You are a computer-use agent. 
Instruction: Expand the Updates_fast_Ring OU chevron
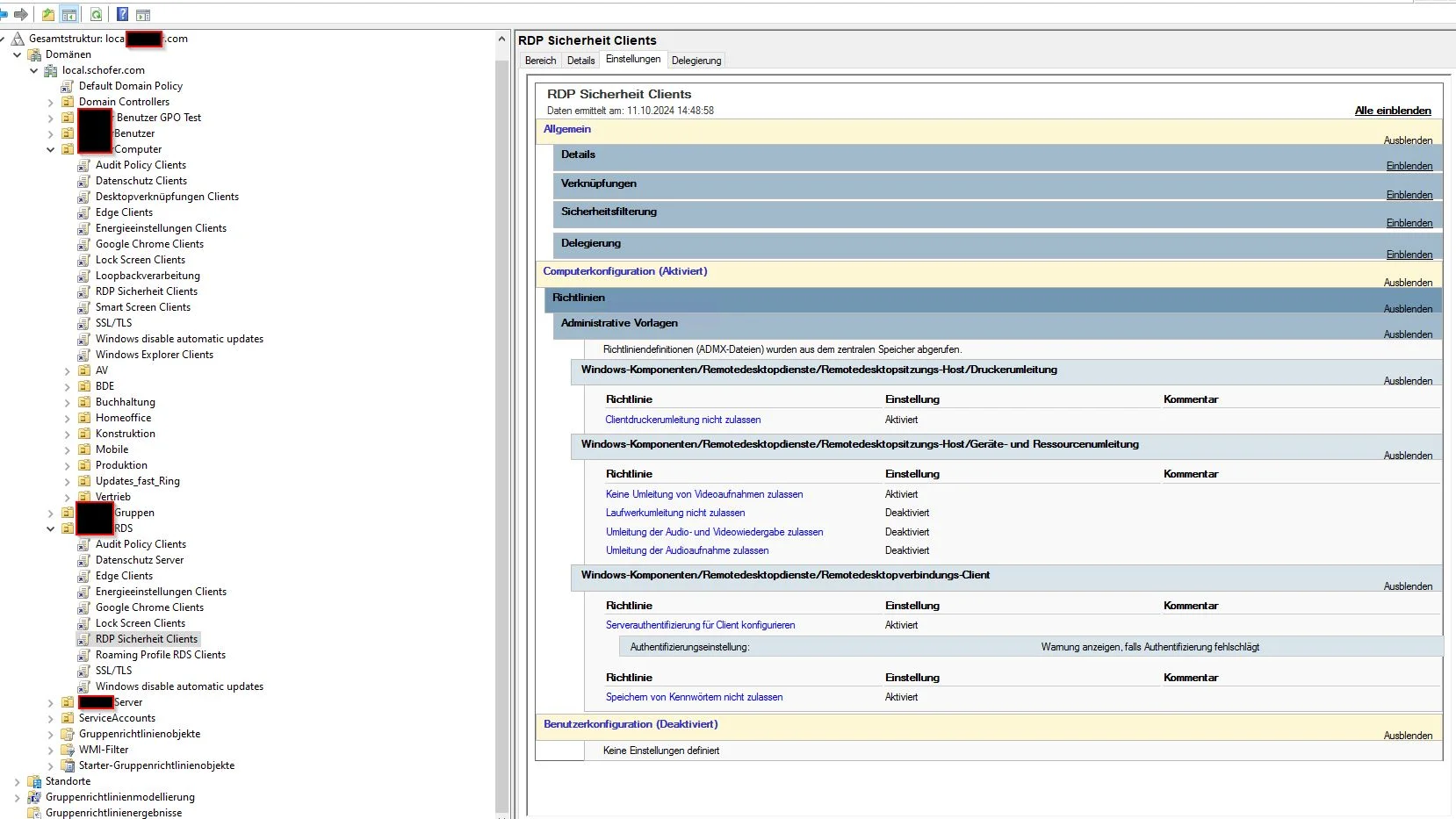(x=68, y=482)
